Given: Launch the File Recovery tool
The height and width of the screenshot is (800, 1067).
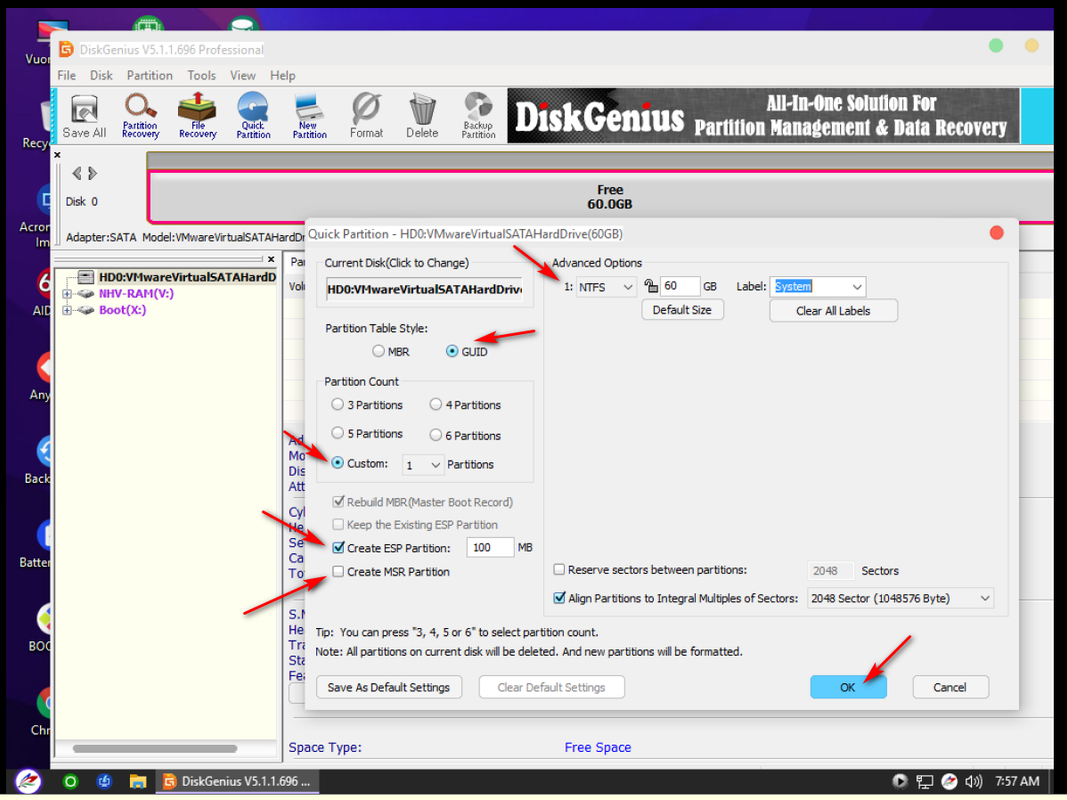Looking at the screenshot, I should [x=197, y=116].
